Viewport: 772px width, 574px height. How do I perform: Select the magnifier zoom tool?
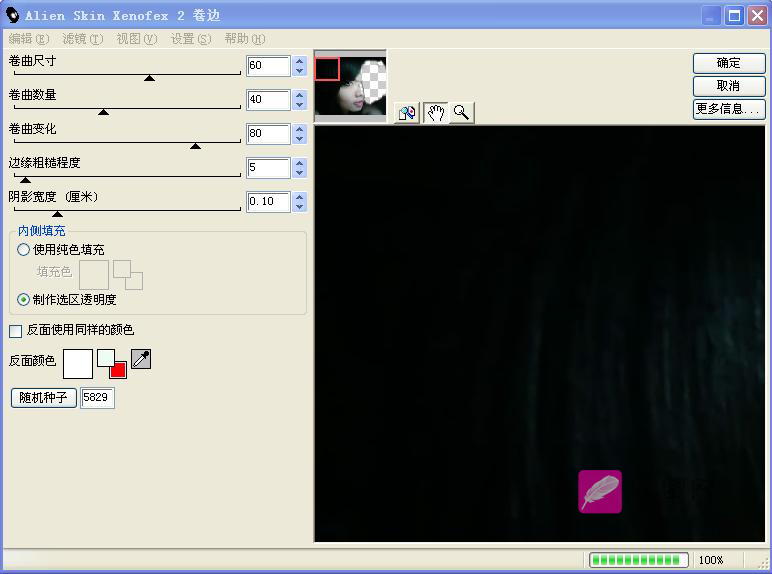[x=461, y=113]
